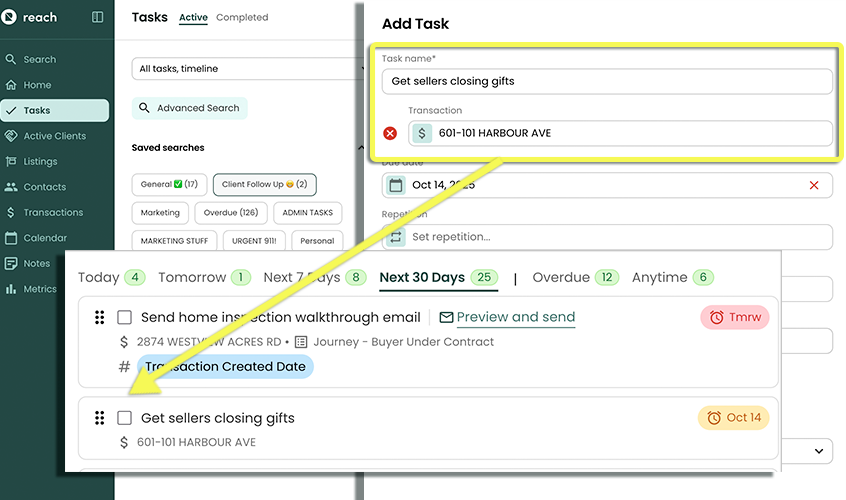
Task: Open Metrics from the sidebar
Action: [x=40, y=289]
